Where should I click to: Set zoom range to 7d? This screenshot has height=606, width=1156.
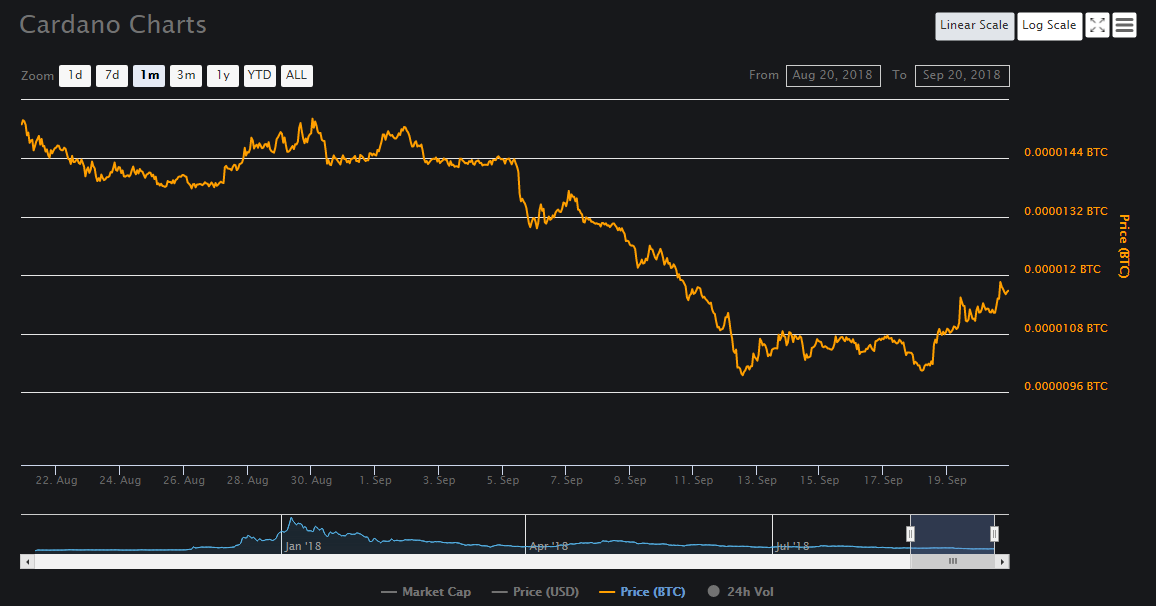click(112, 75)
